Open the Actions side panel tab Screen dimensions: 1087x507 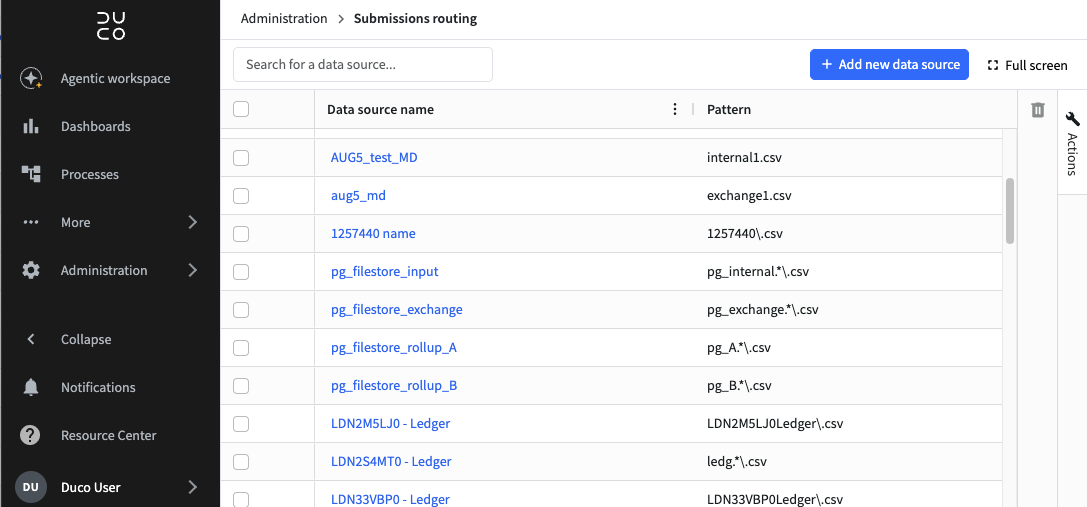(x=1072, y=143)
